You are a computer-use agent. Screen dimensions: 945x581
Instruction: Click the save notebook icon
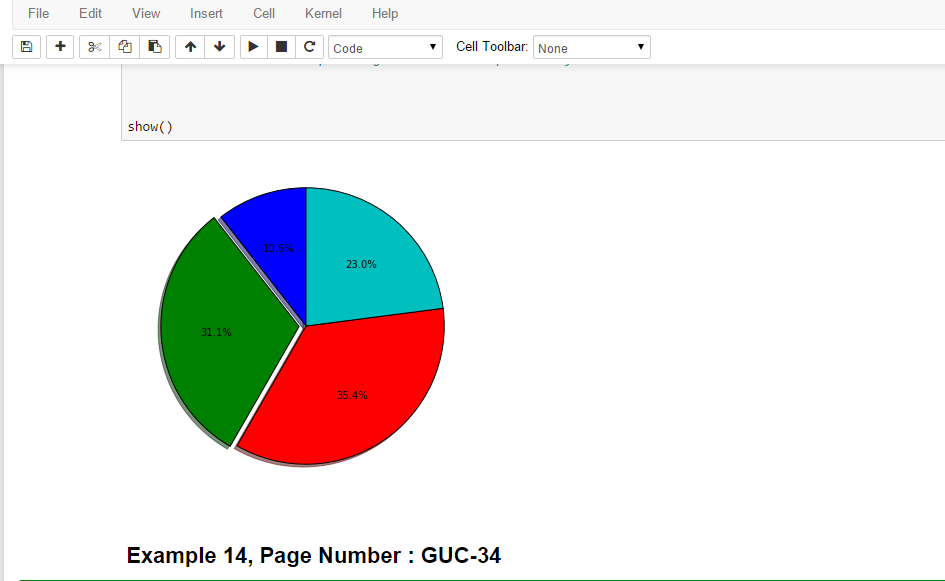[26, 47]
